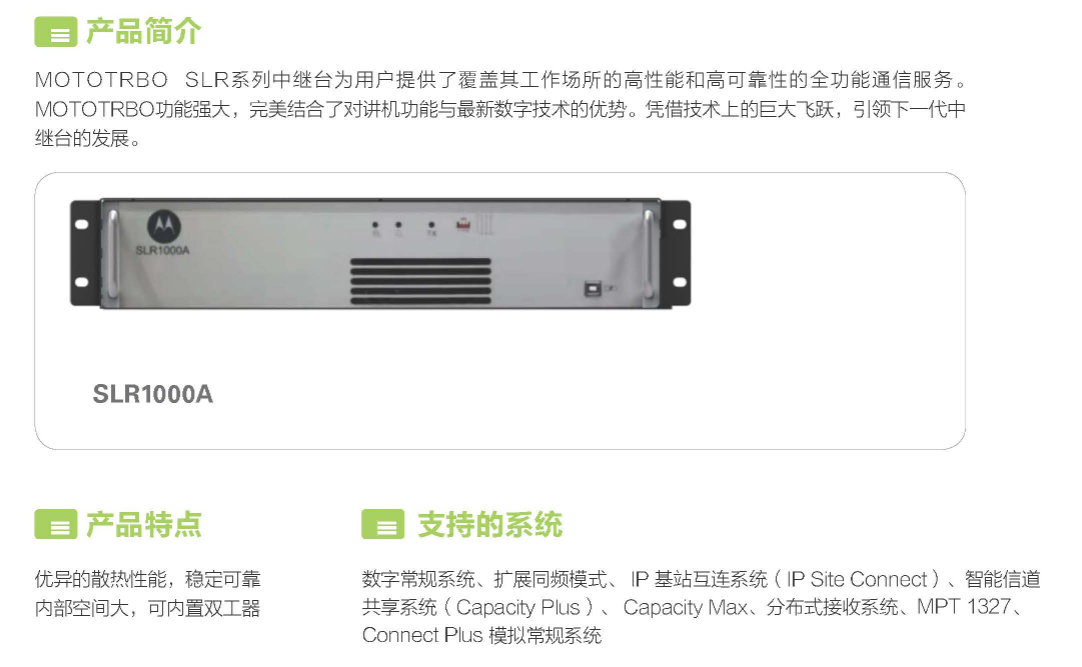Select the 产品简介 heading
The image size is (1082, 667).
coord(144,32)
